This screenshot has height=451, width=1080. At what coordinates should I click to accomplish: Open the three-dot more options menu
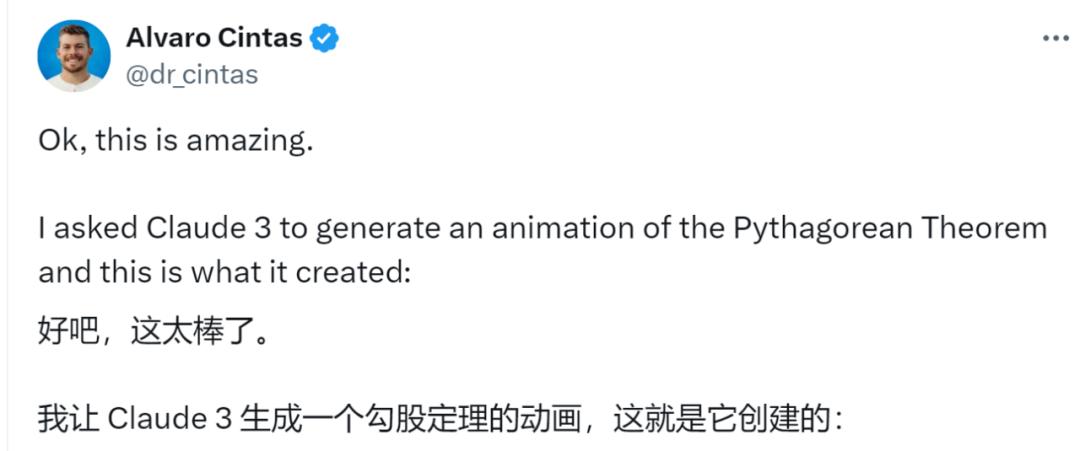(1056, 37)
